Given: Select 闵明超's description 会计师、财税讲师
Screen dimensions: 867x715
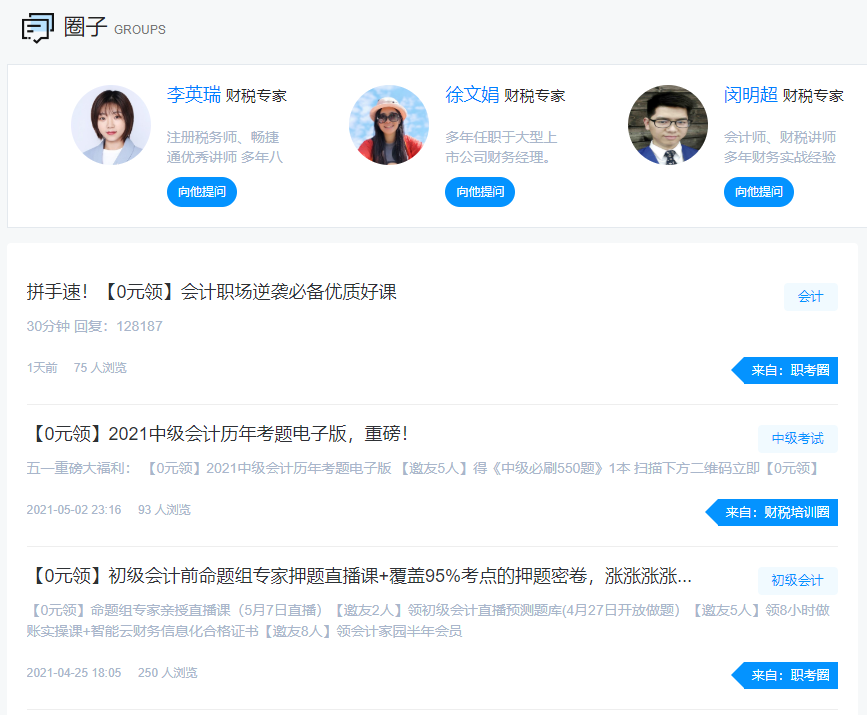Looking at the screenshot, I should click(x=780, y=147).
